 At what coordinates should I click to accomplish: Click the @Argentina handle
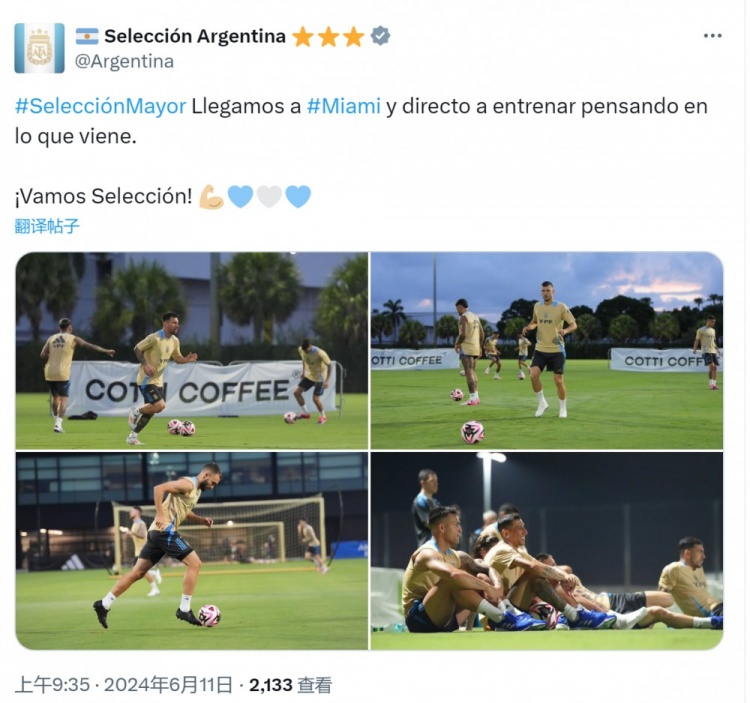[124, 61]
